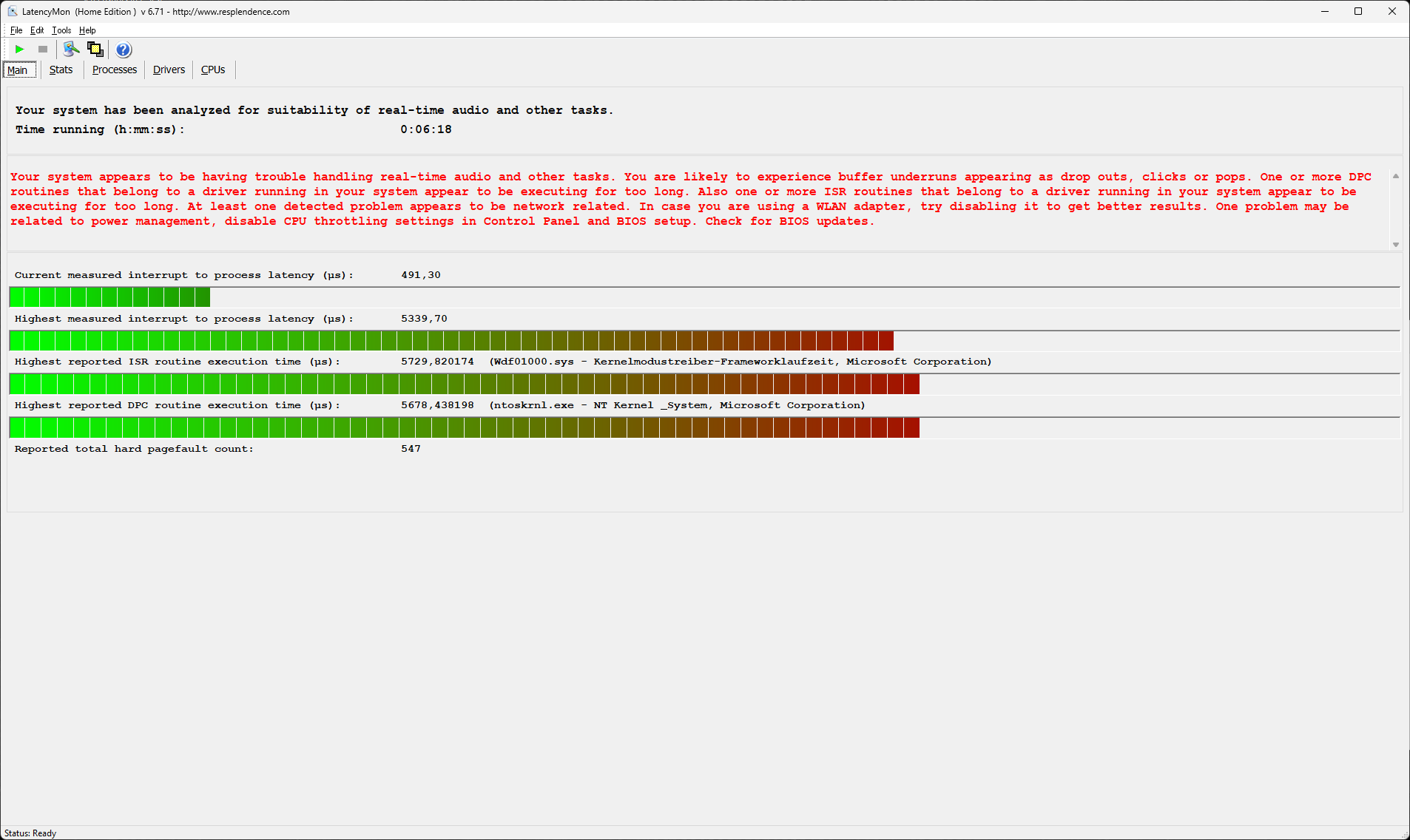
Task: Open the File menu
Action: [x=16, y=30]
